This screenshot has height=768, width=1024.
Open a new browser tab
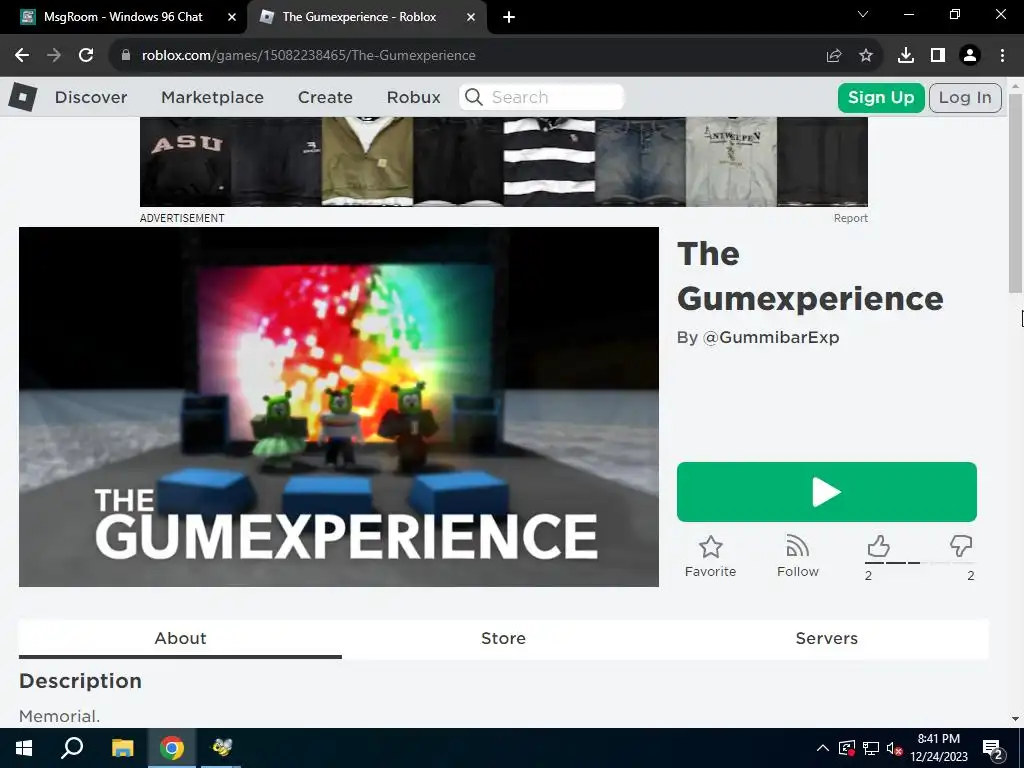tap(509, 18)
